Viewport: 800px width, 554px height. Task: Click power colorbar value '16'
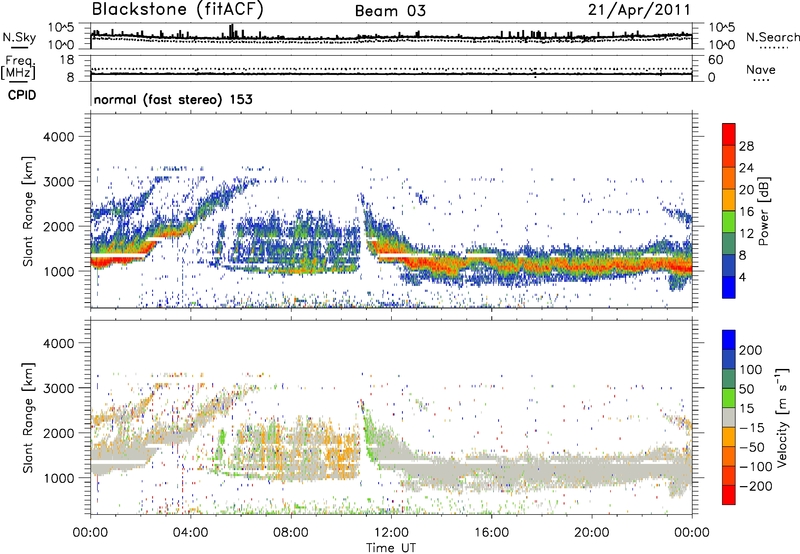click(746, 212)
